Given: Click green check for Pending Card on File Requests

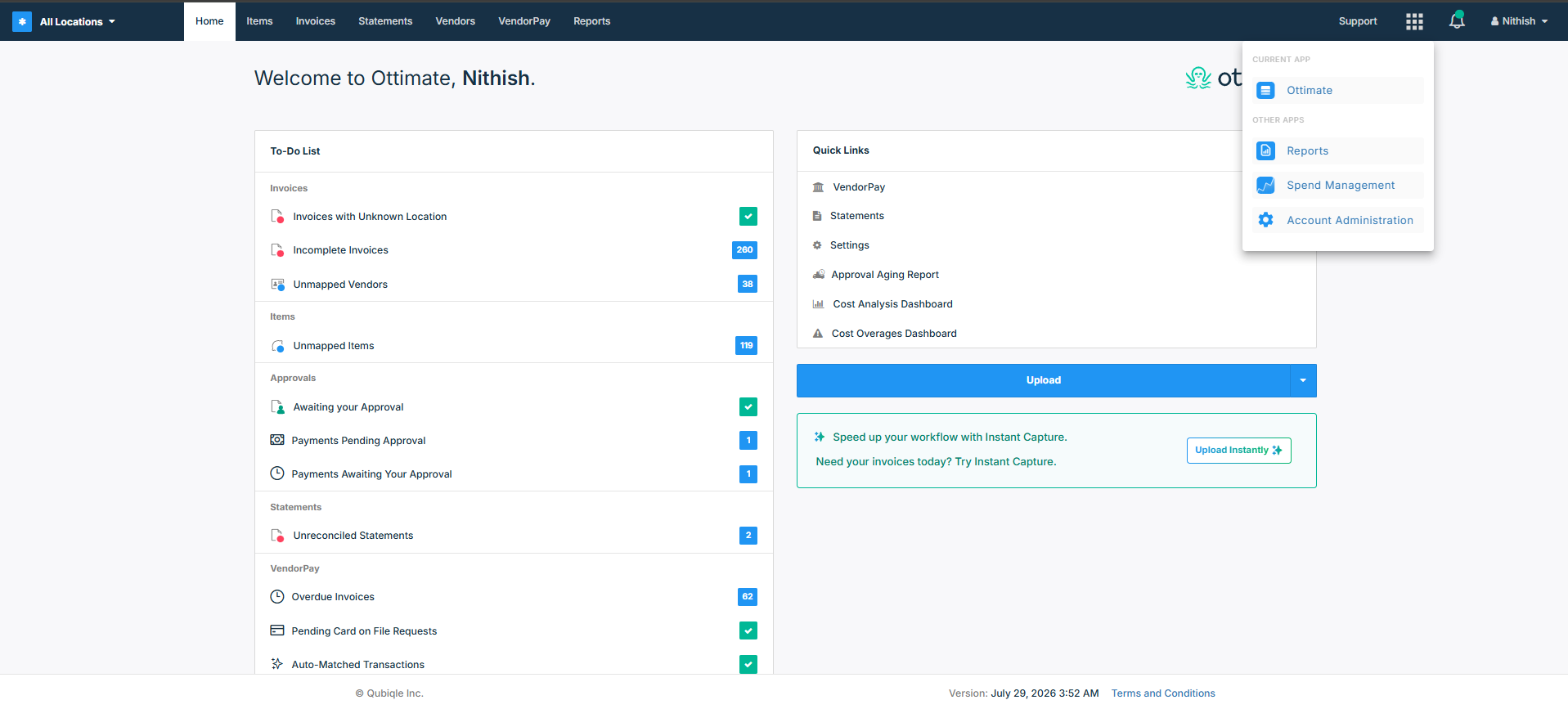Looking at the screenshot, I should point(748,630).
